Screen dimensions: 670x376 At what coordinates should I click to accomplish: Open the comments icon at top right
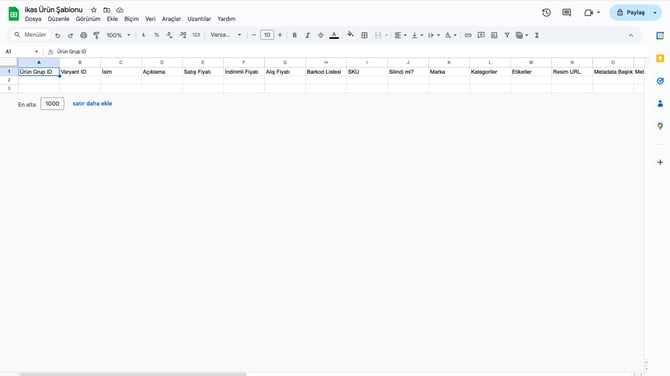point(567,13)
